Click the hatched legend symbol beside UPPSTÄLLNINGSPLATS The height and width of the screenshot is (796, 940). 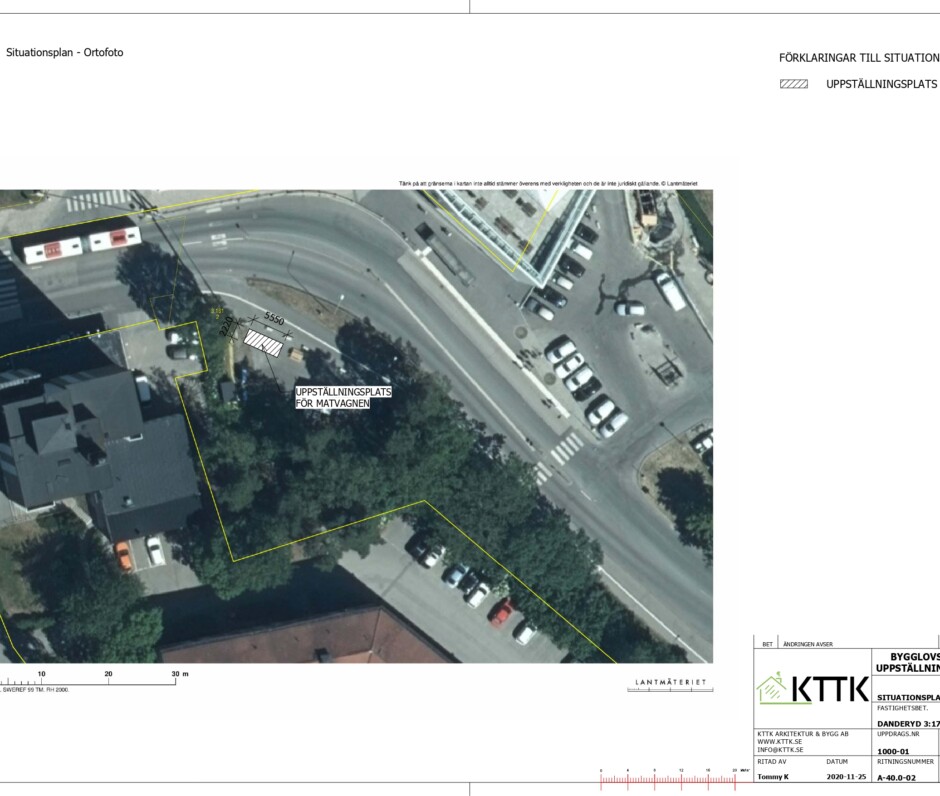click(794, 84)
